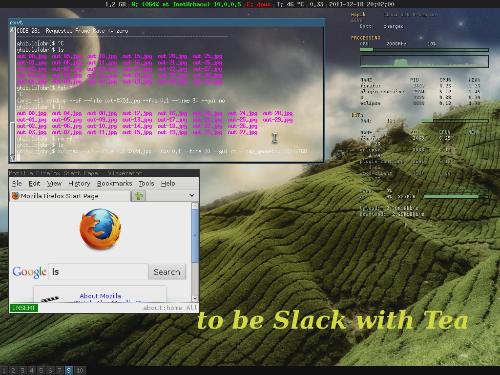This screenshot has width=500, height=375.
Task: Click the browser page scrollbar down arrow
Action: coord(195,298)
